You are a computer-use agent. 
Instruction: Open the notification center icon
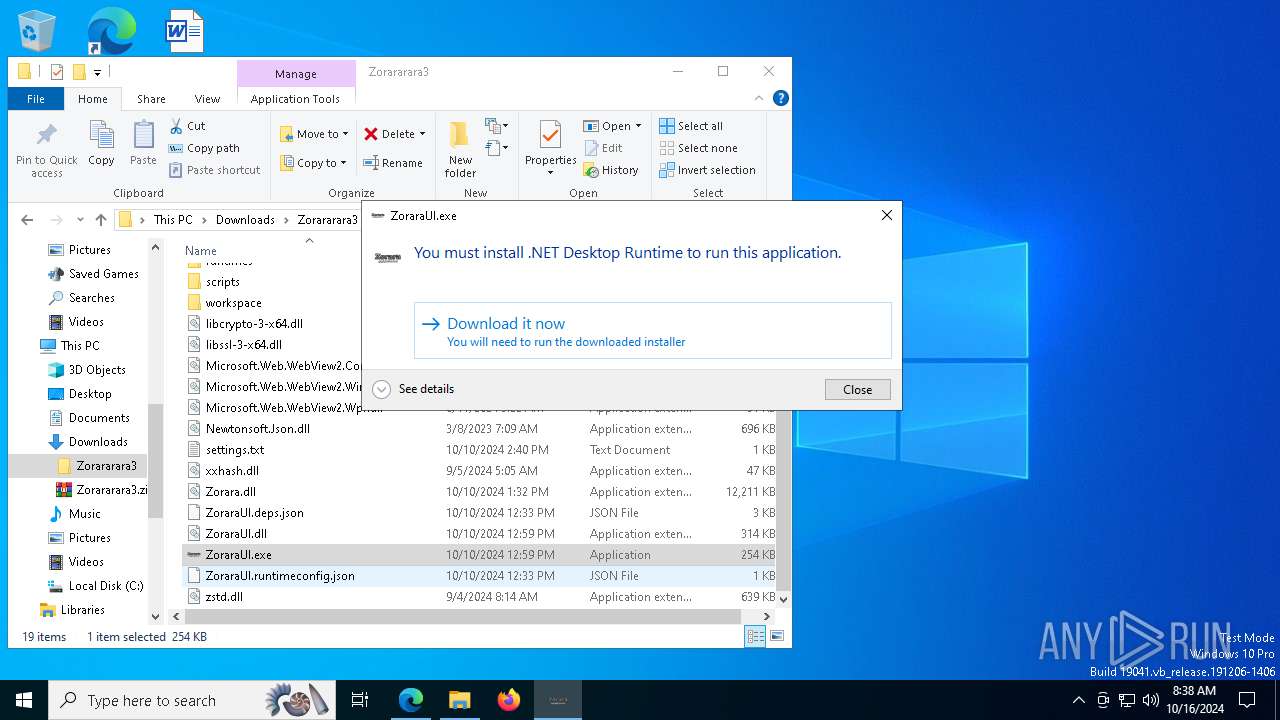1247,700
